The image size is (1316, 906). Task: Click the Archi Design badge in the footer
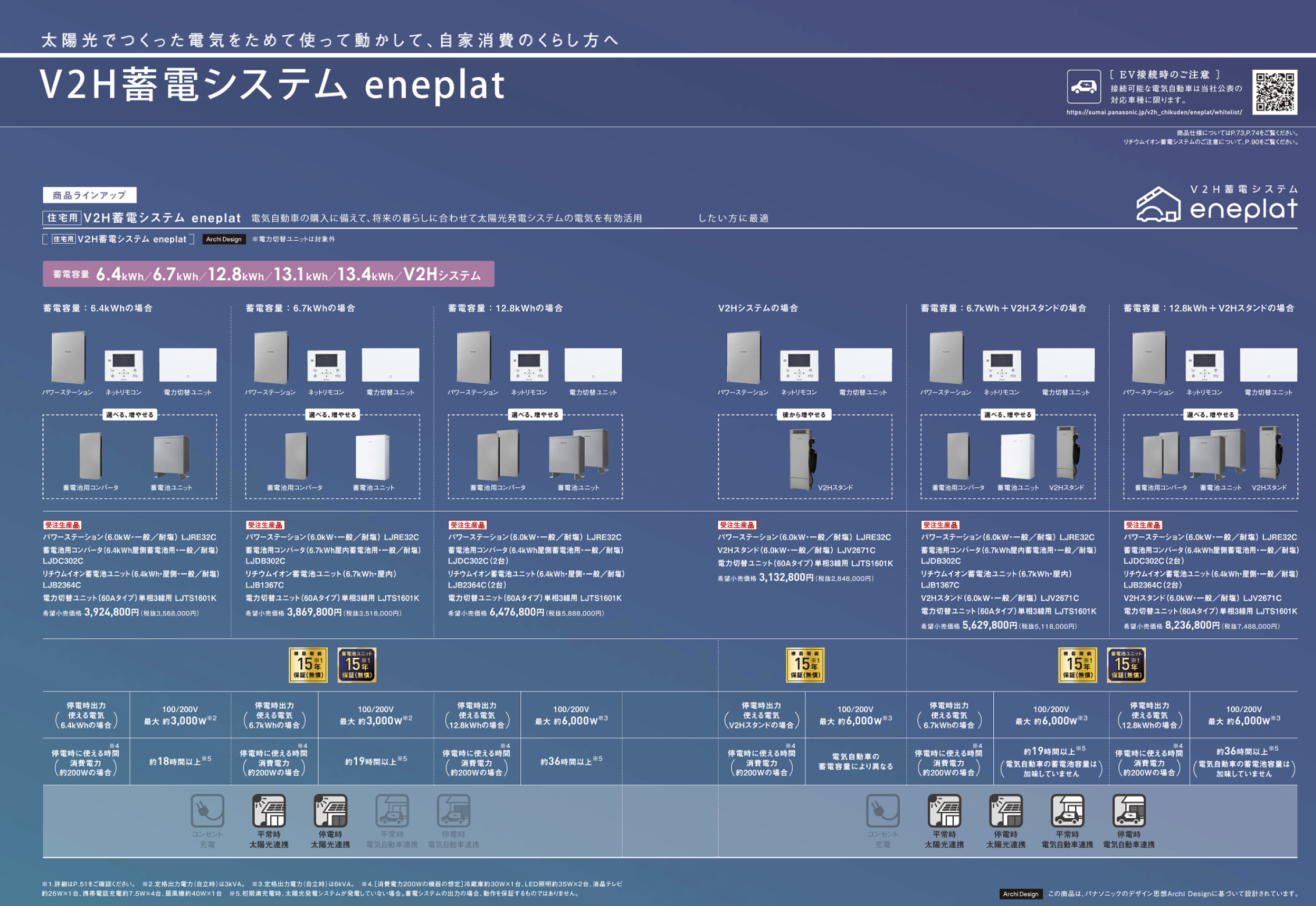click(1020, 894)
